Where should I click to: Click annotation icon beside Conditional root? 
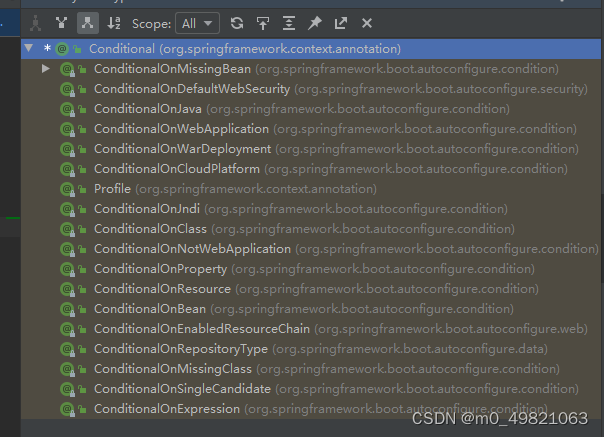point(62,49)
